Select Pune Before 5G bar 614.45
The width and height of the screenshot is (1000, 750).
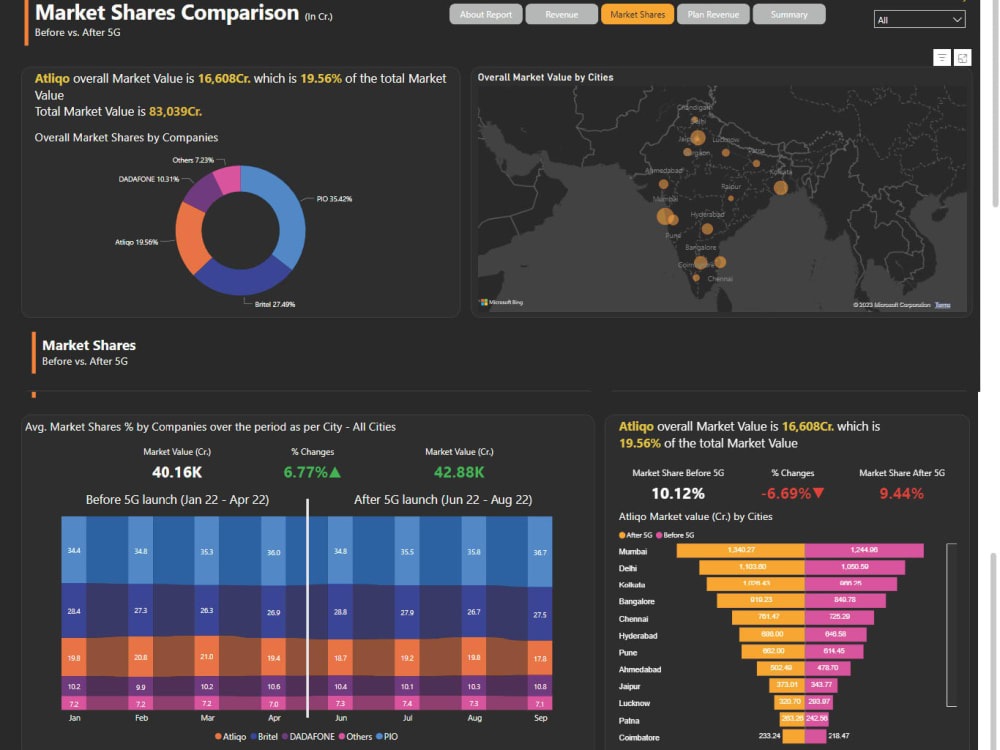click(834, 651)
